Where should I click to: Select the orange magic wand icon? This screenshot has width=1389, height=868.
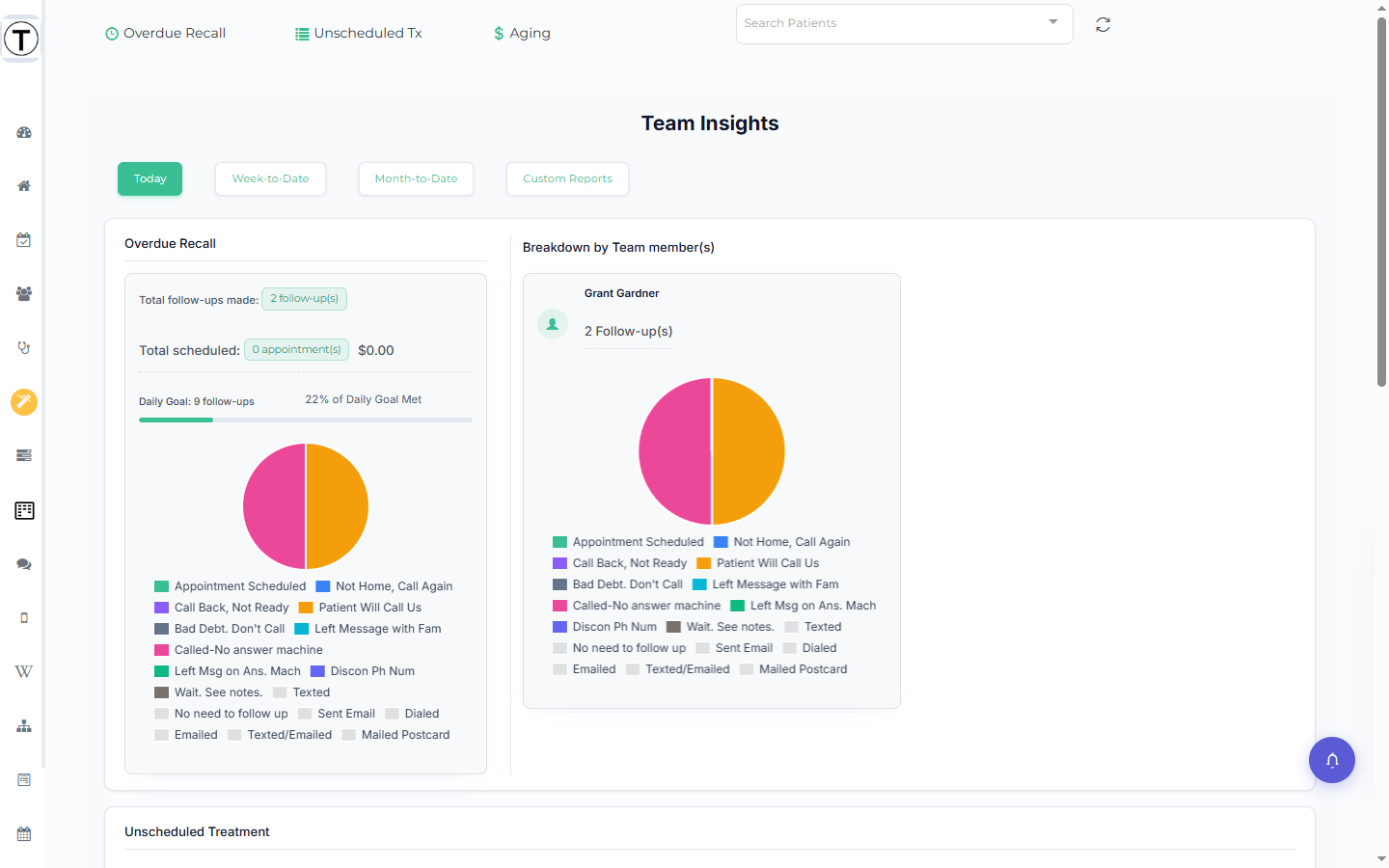[24, 401]
